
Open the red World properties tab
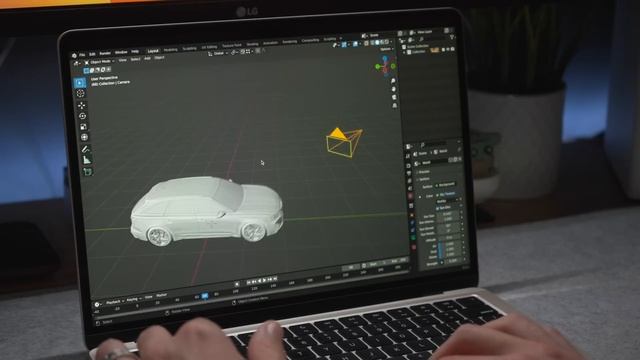[410, 196]
